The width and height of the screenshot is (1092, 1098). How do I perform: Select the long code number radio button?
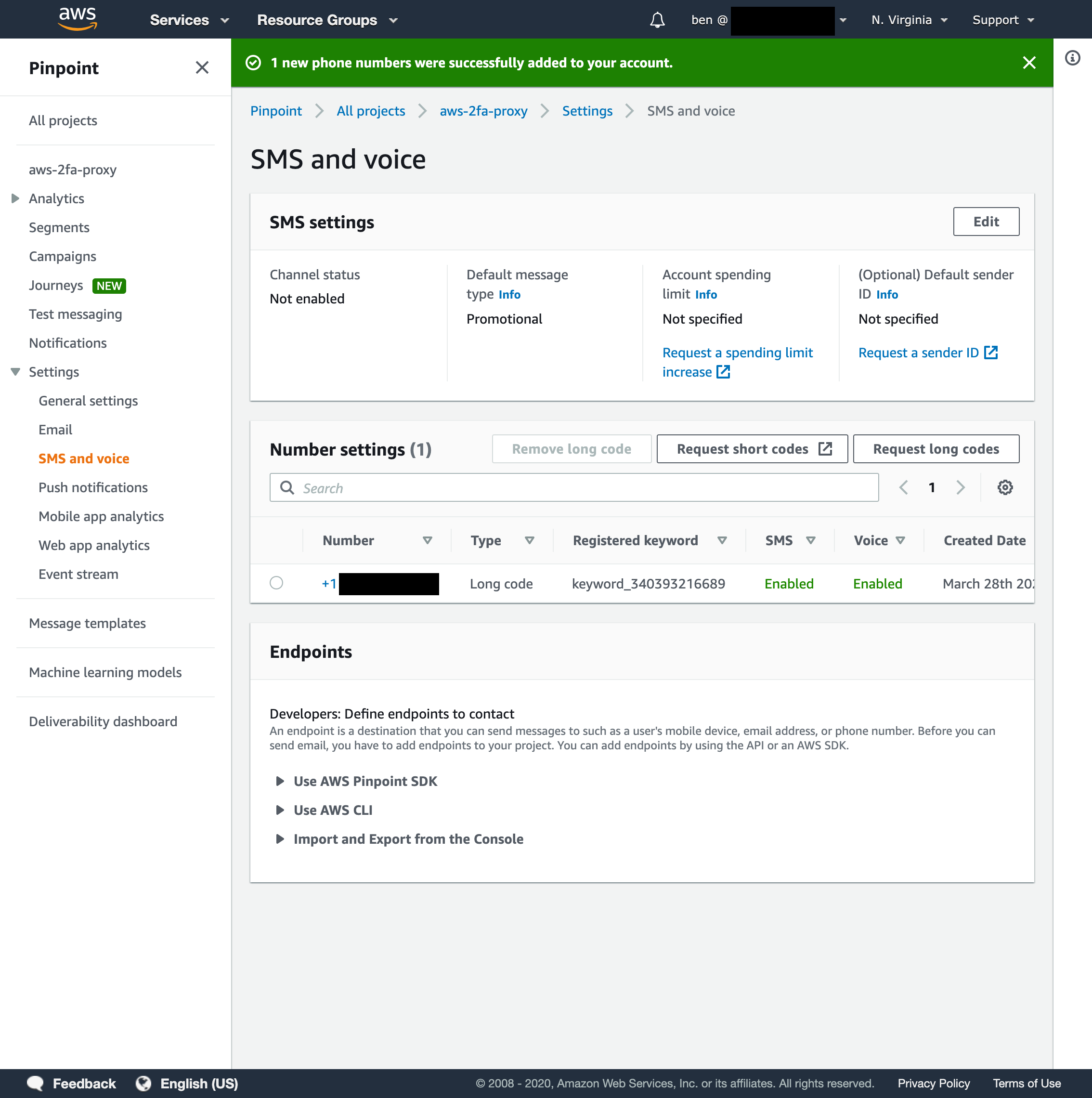click(276, 583)
